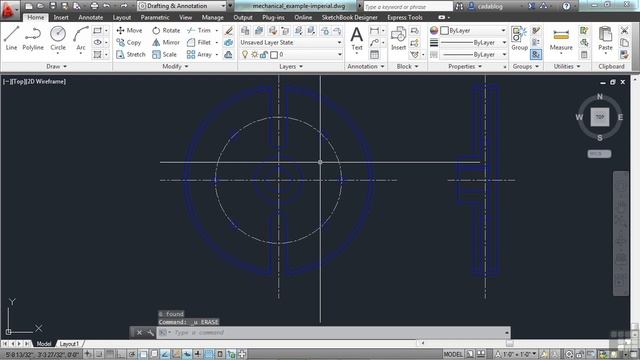Screen dimensions: 640x360
Task: Use the Scale tool
Action: [164, 54]
